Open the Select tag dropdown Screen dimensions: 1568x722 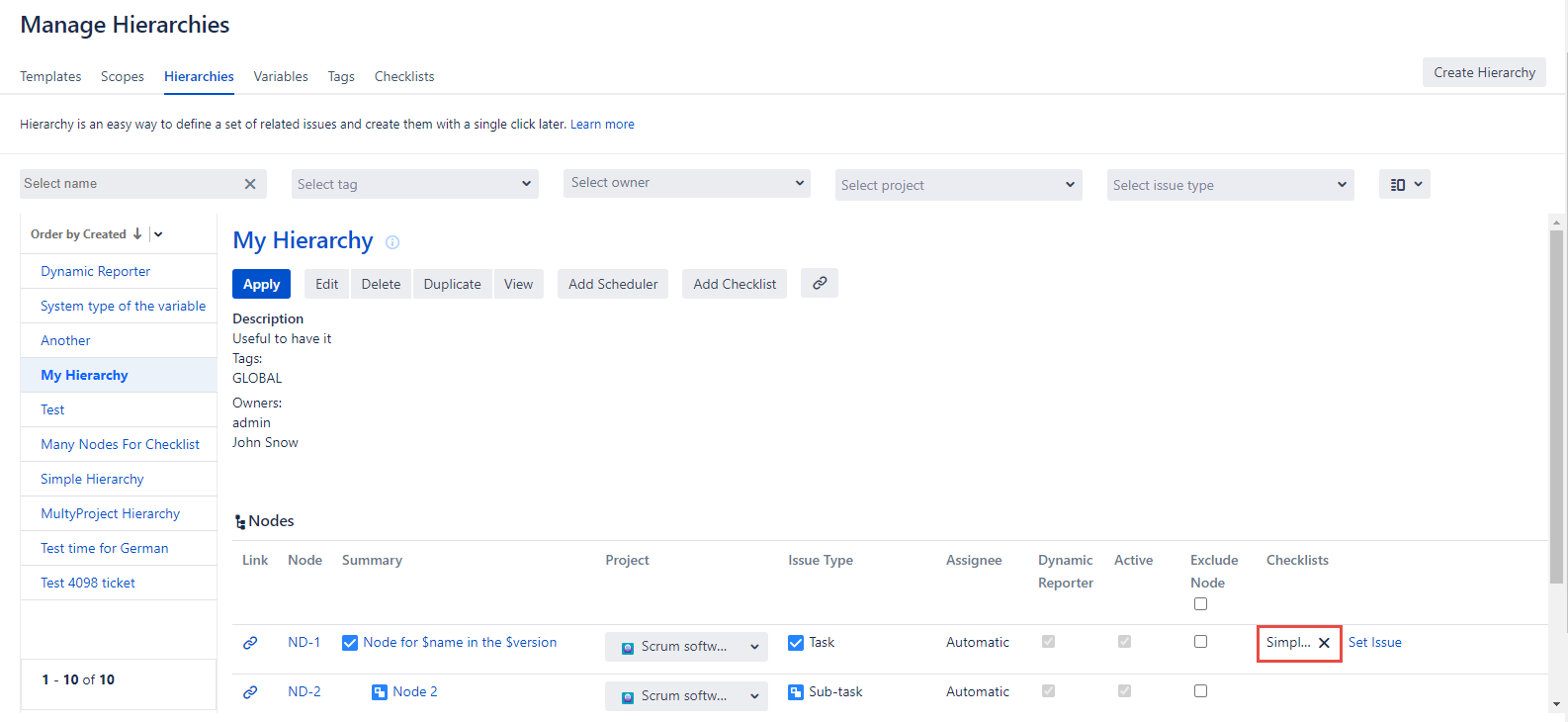(x=415, y=184)
